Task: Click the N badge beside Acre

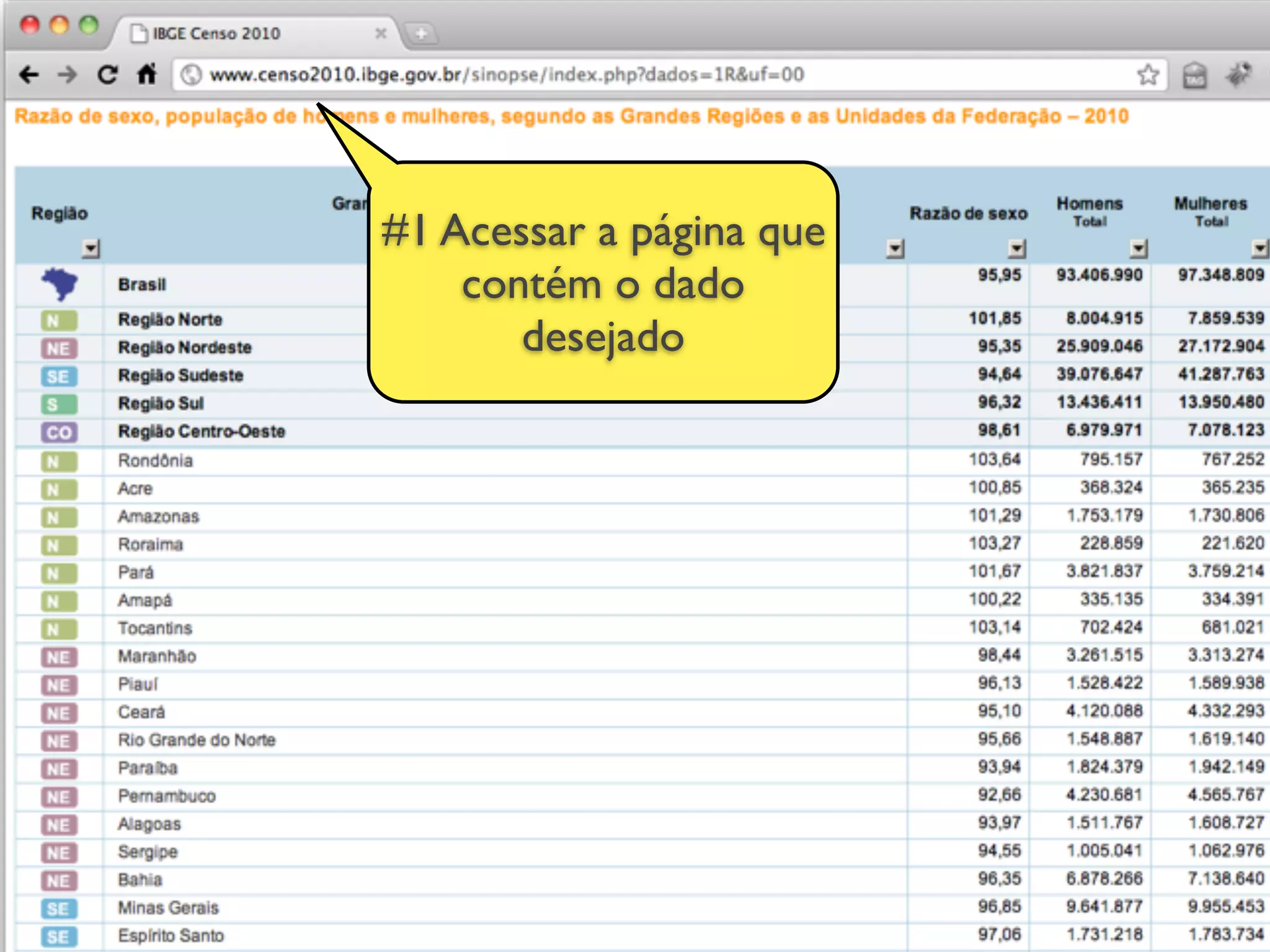Action: (59, 490)
